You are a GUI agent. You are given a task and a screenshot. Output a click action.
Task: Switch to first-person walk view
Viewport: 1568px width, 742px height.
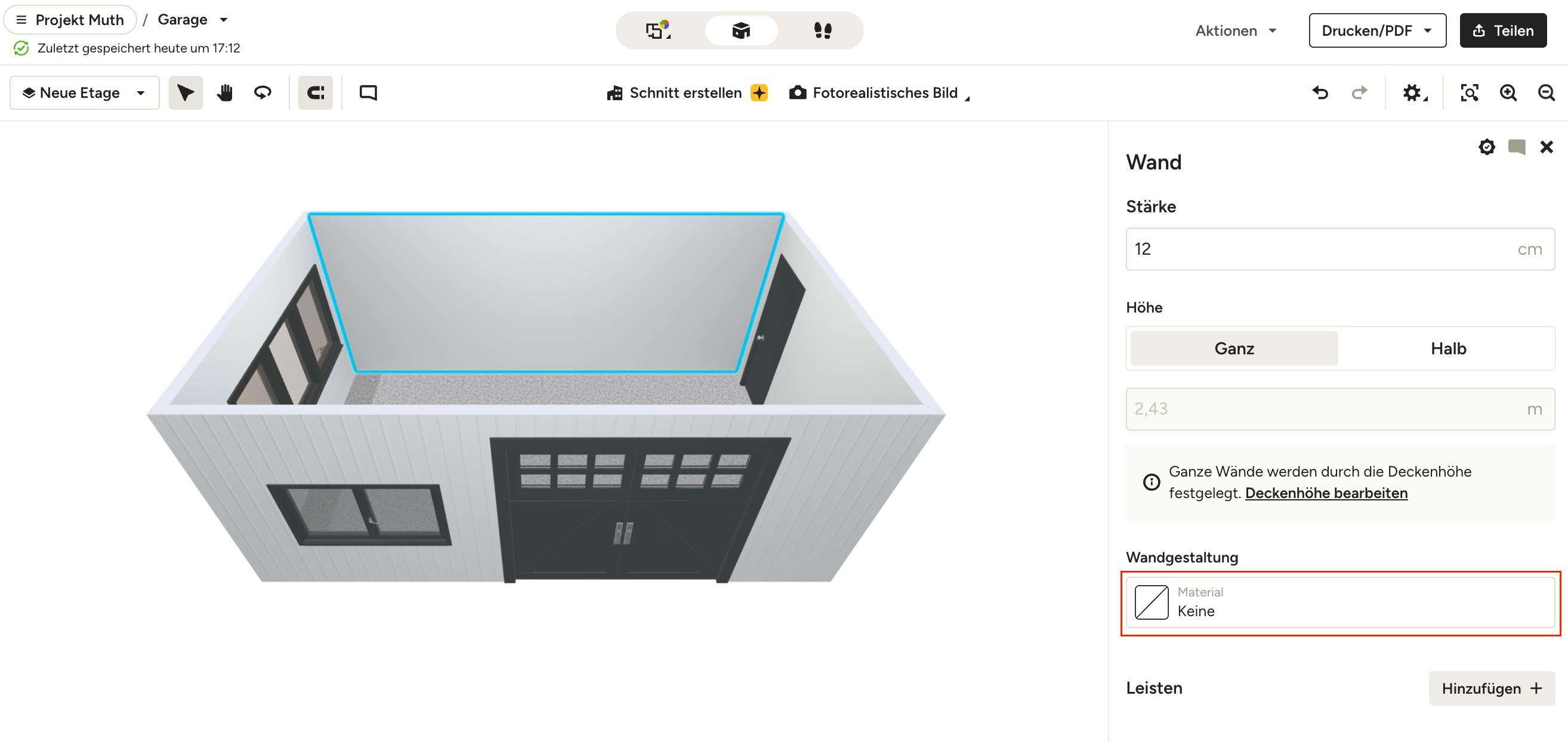coord(823,30)
